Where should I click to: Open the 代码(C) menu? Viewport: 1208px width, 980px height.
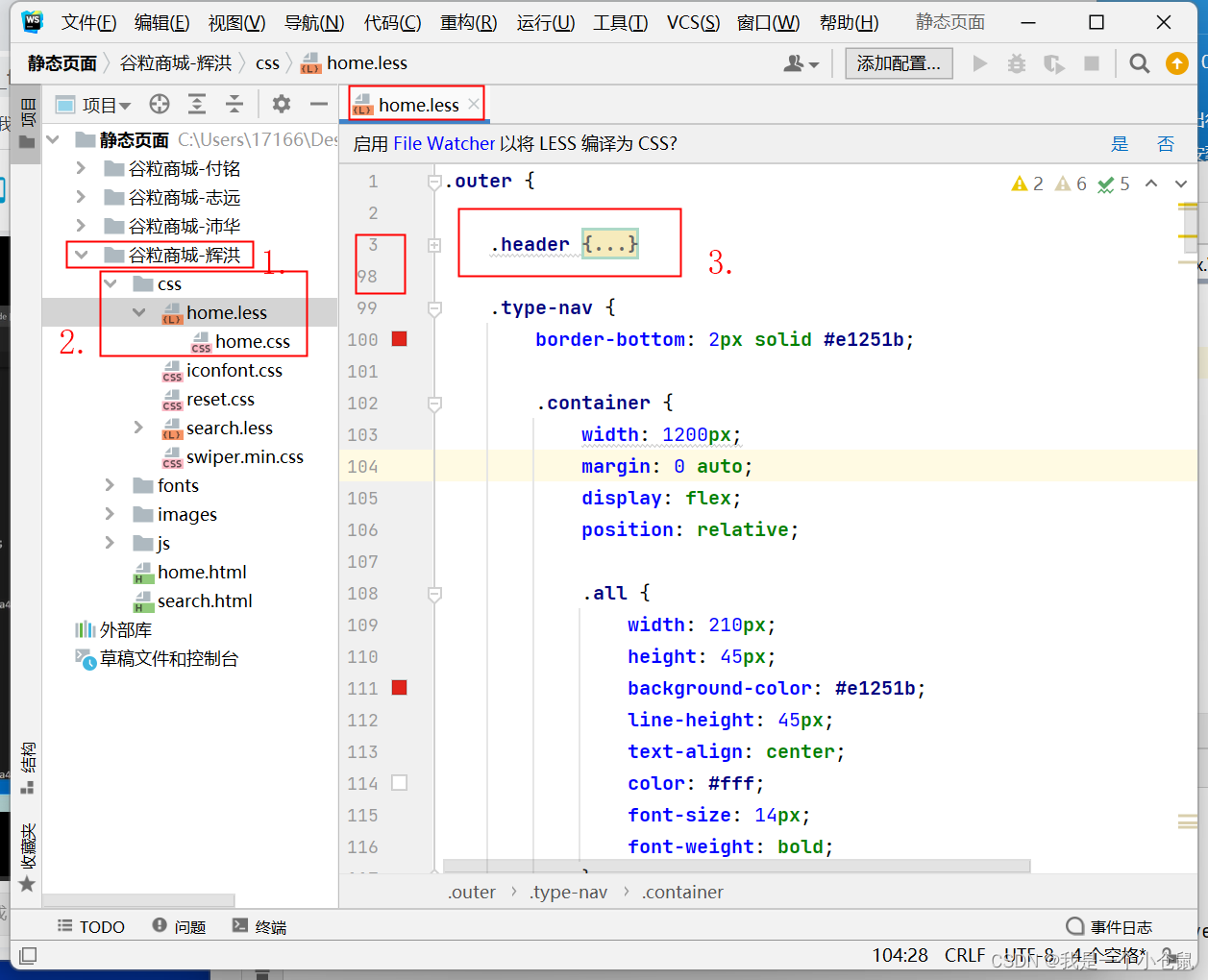(392, 22)
